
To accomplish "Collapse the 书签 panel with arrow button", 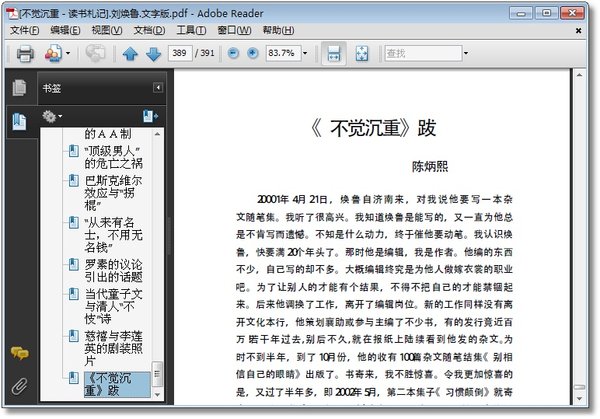I will (158, 88).
